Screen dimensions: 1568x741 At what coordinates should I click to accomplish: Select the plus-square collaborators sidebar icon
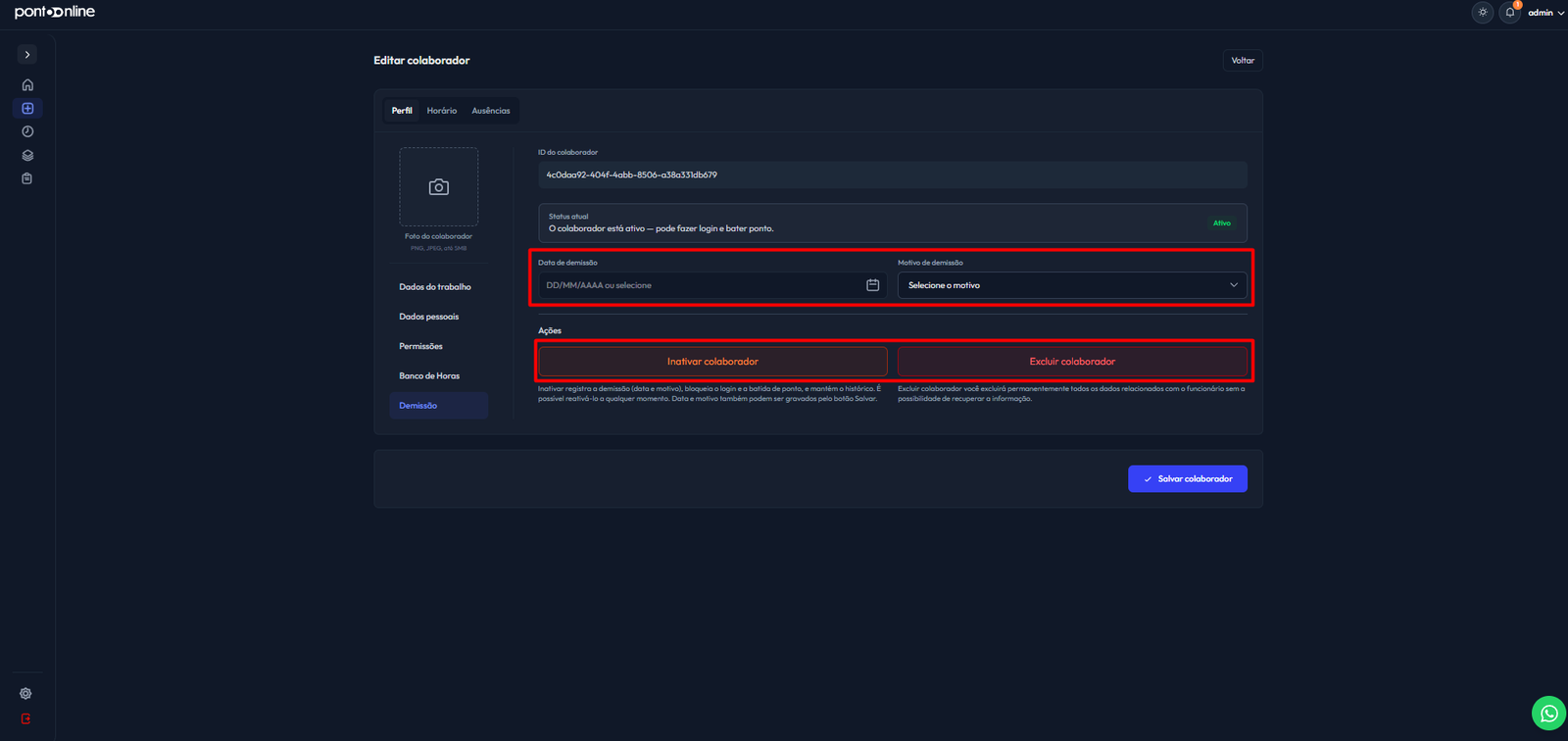point(27,109)
